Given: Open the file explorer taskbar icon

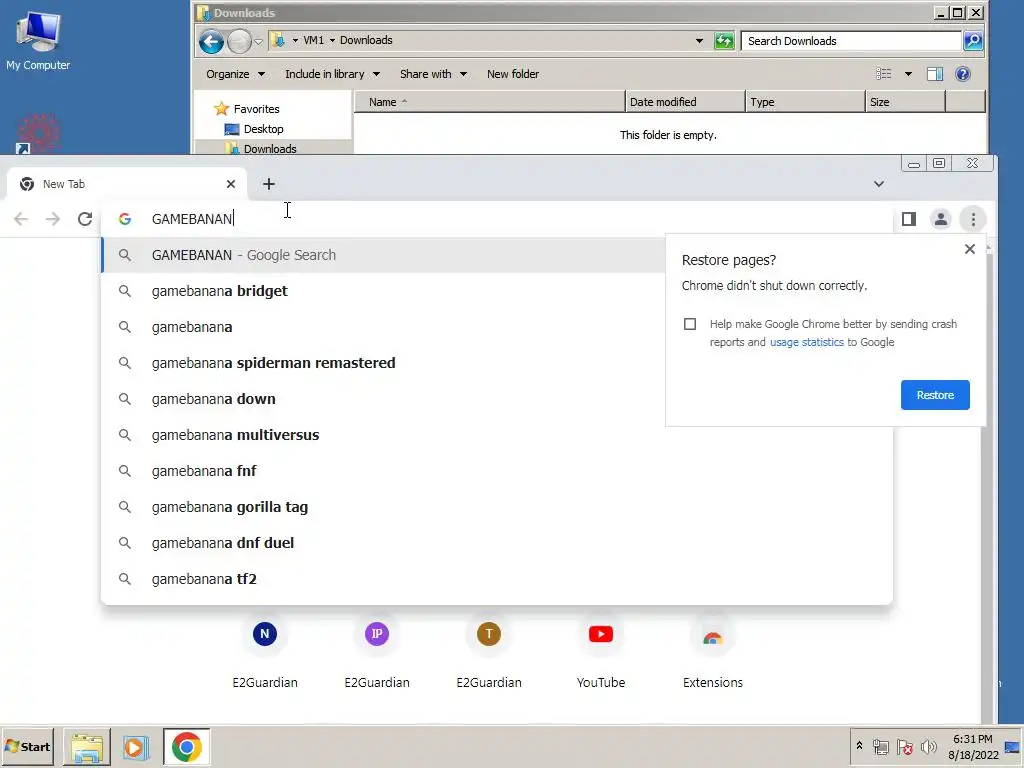Looking at the screenshot, I should 86,746.
